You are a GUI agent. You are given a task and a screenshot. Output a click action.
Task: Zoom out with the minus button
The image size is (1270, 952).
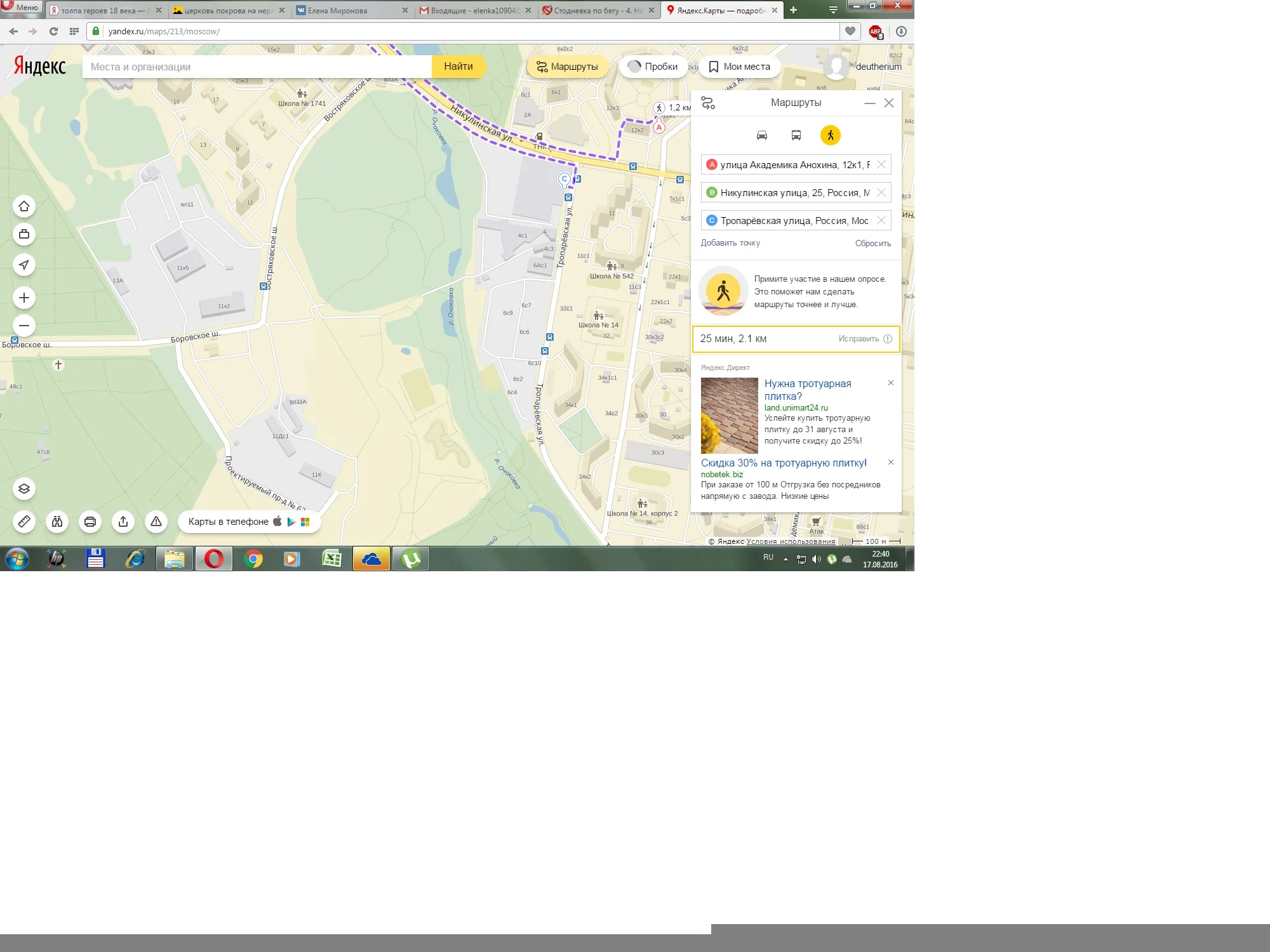pos(24,326)
